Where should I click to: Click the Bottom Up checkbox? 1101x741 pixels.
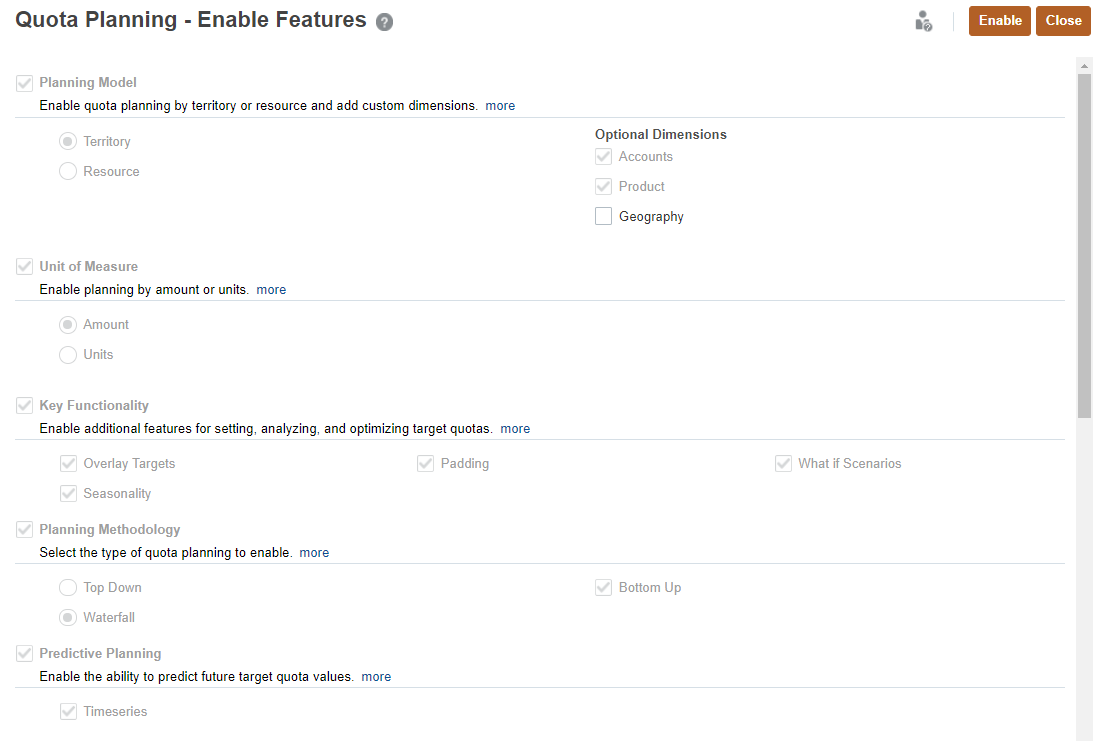tap(603, 587)
